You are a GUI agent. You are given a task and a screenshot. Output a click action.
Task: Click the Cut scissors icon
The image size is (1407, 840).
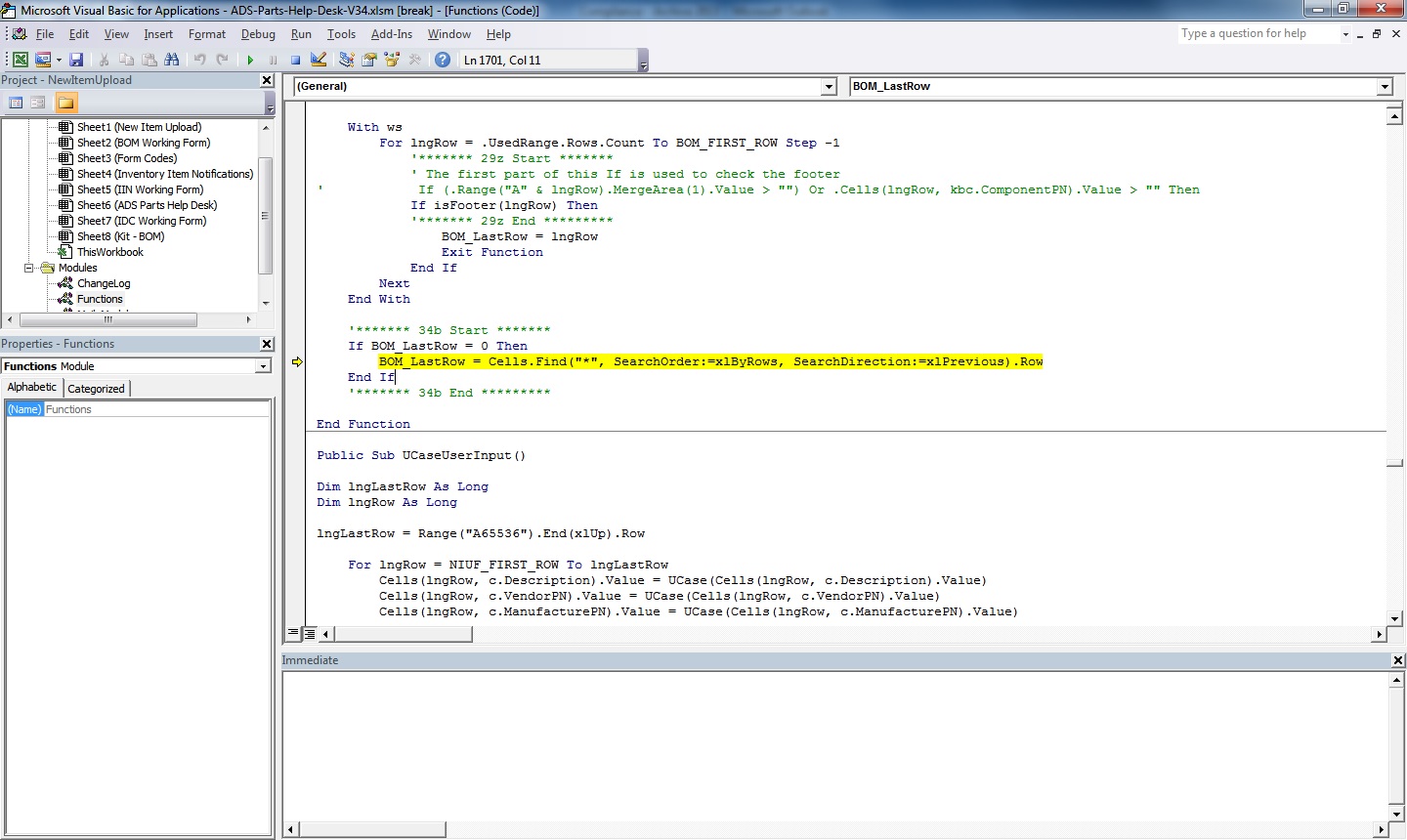(x=104, y=60)
